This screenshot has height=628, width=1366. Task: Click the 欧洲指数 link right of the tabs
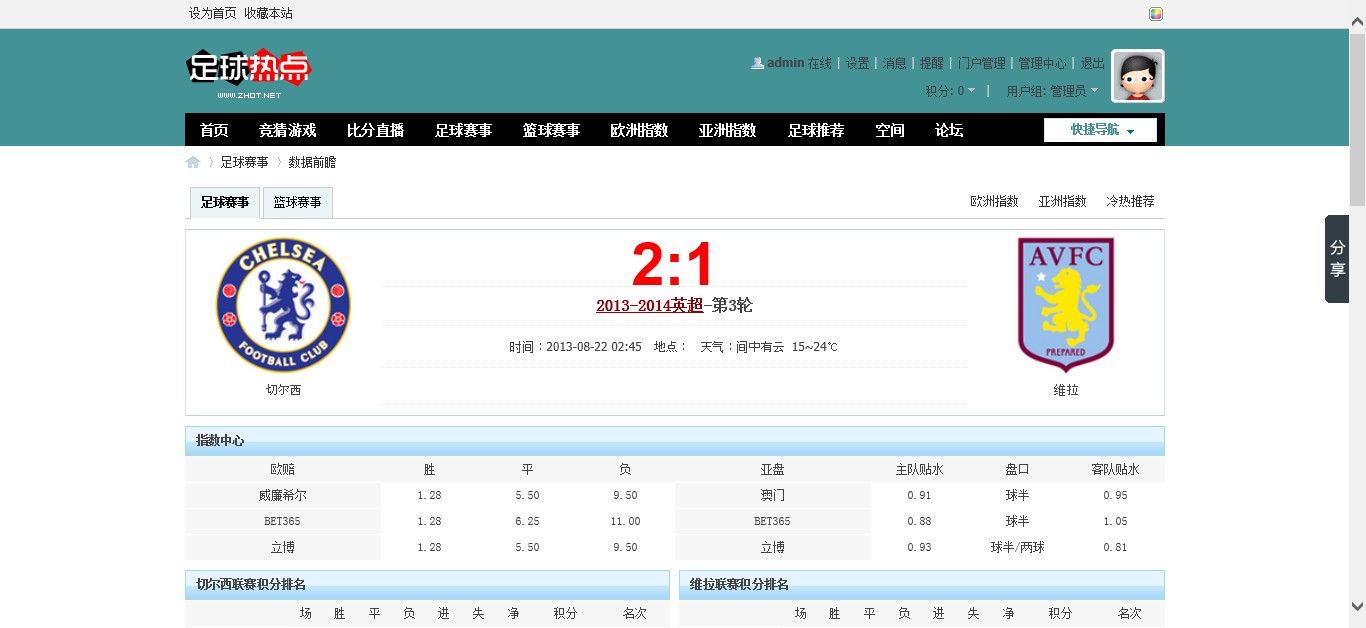pos(994,201)
